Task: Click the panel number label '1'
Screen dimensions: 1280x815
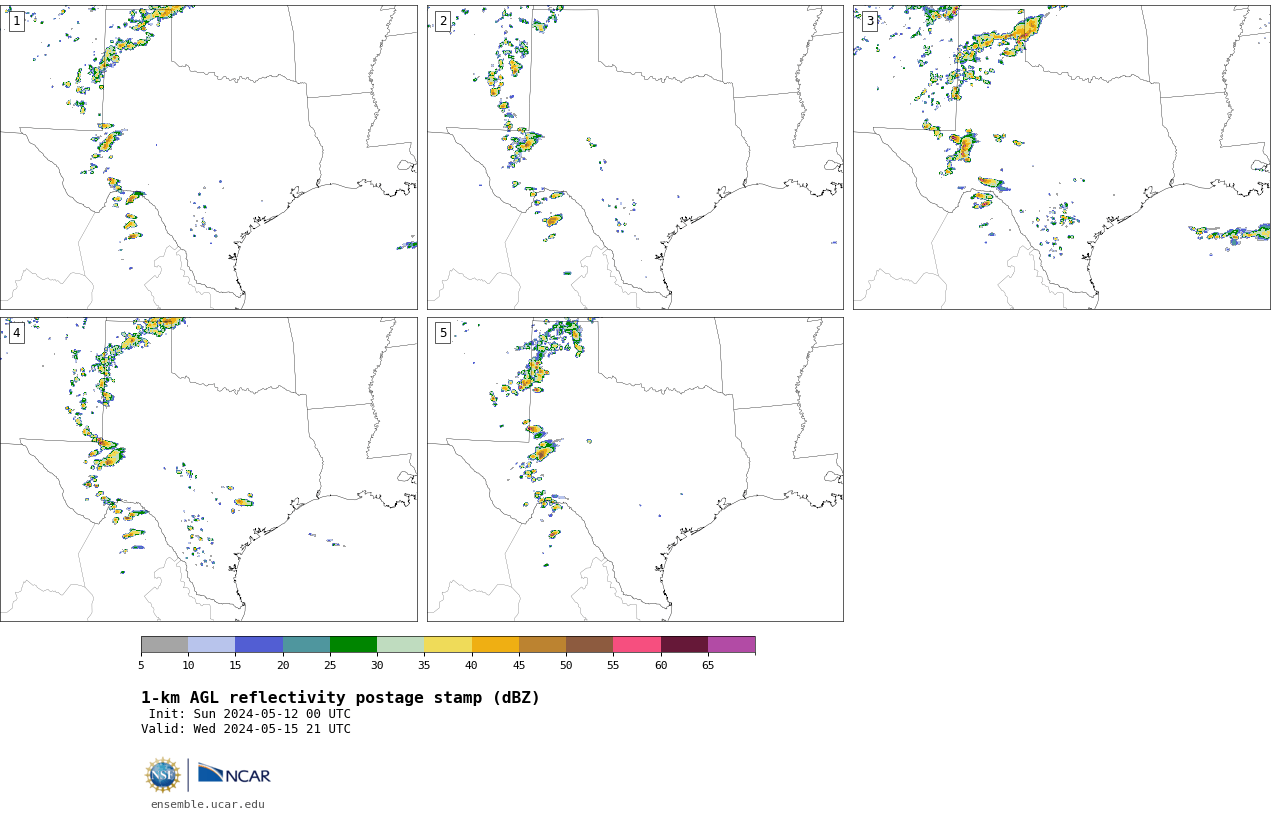Action: [x=16, y=21]
